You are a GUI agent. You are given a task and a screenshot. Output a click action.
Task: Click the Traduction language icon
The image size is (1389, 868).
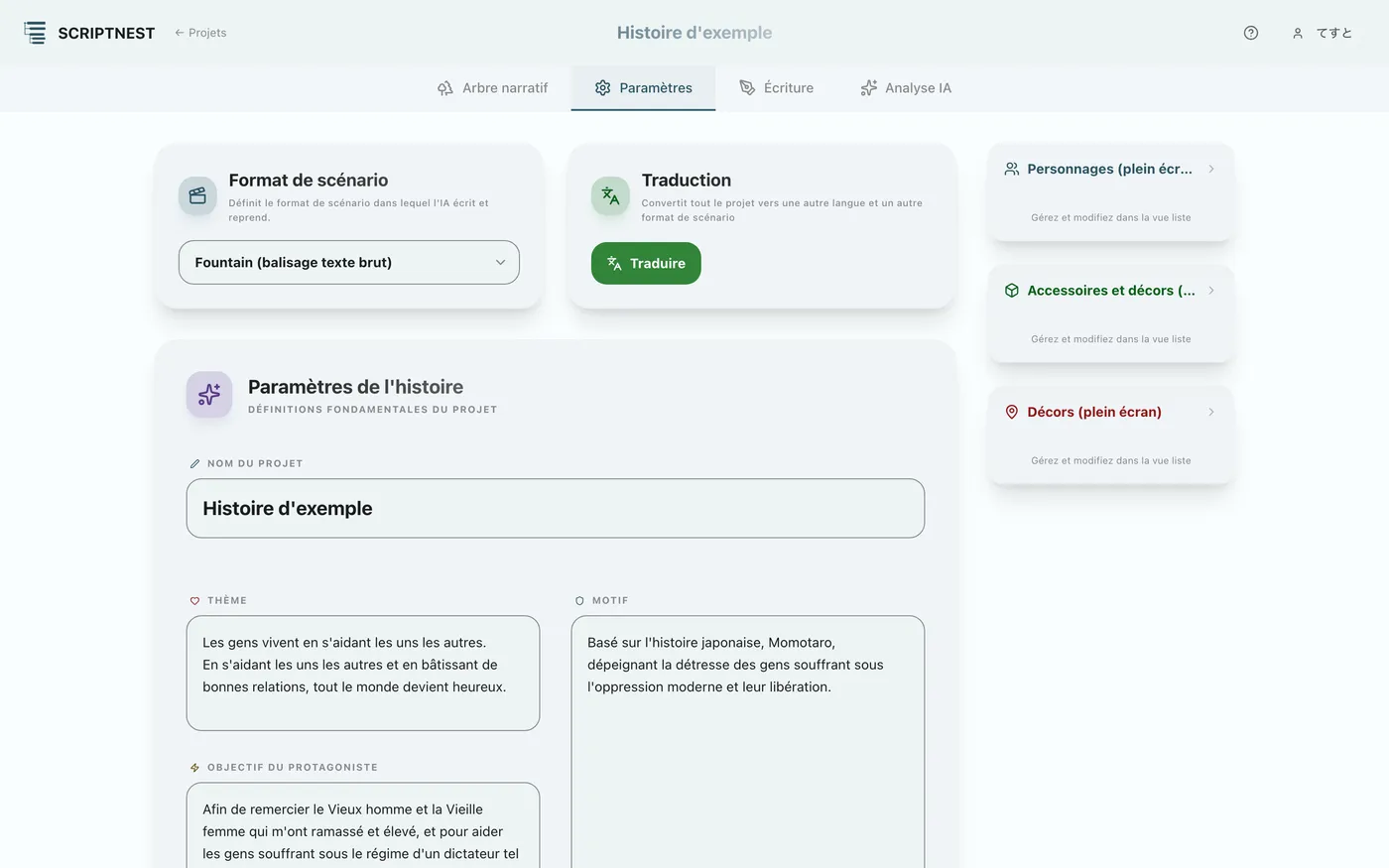pyautogui.click(x=610, y=195)
